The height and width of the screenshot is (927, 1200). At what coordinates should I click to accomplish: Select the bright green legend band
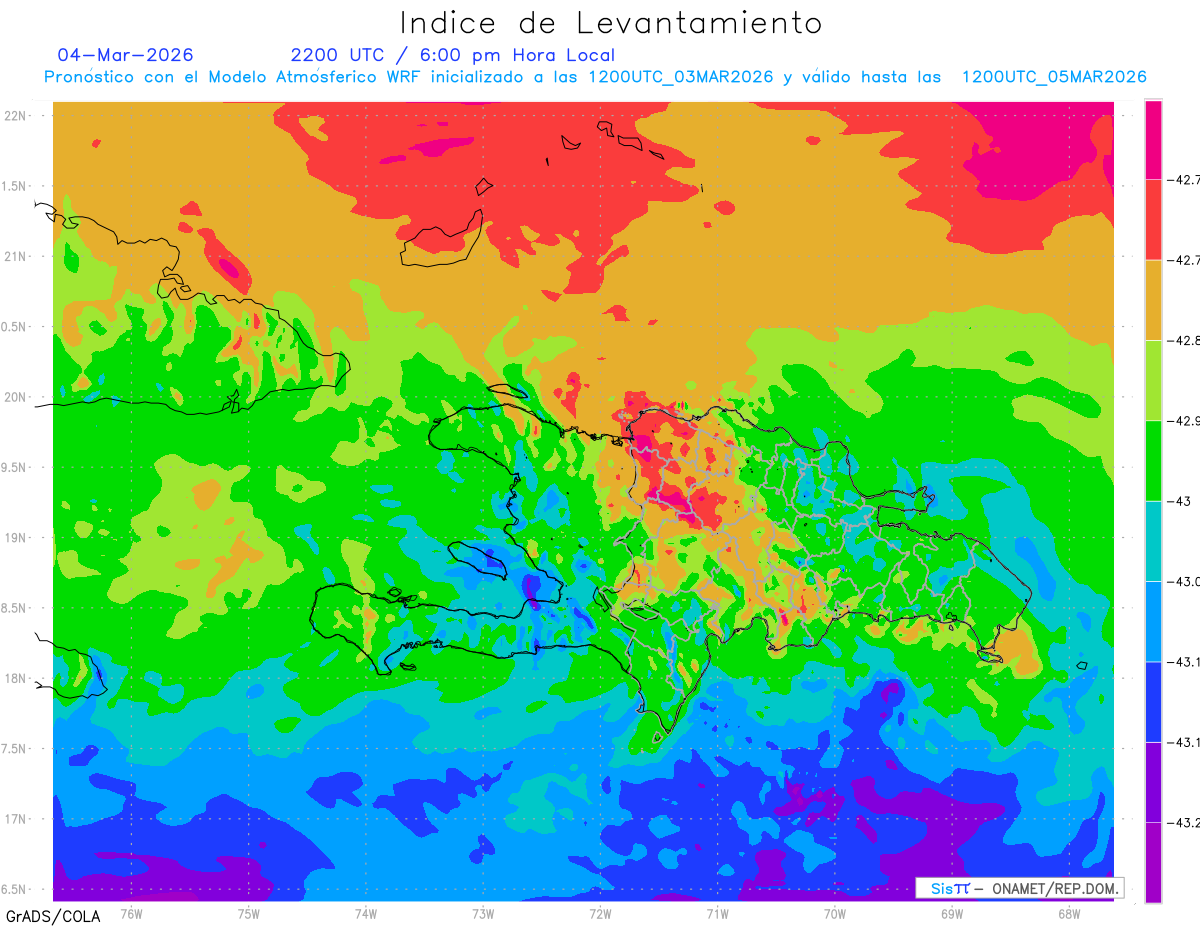(1153, 460)
